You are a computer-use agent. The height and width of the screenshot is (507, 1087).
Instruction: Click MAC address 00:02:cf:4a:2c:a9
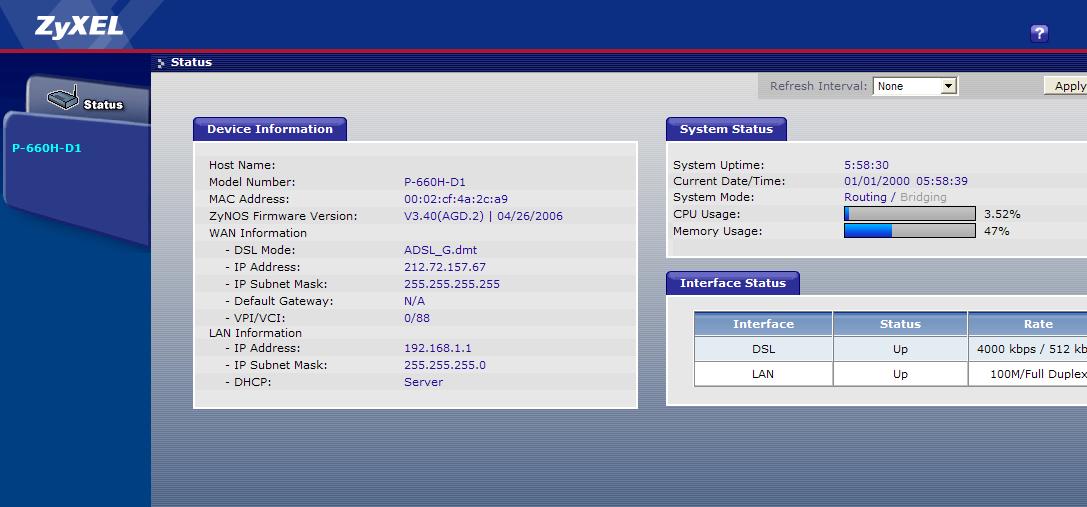tap(455, 199)
